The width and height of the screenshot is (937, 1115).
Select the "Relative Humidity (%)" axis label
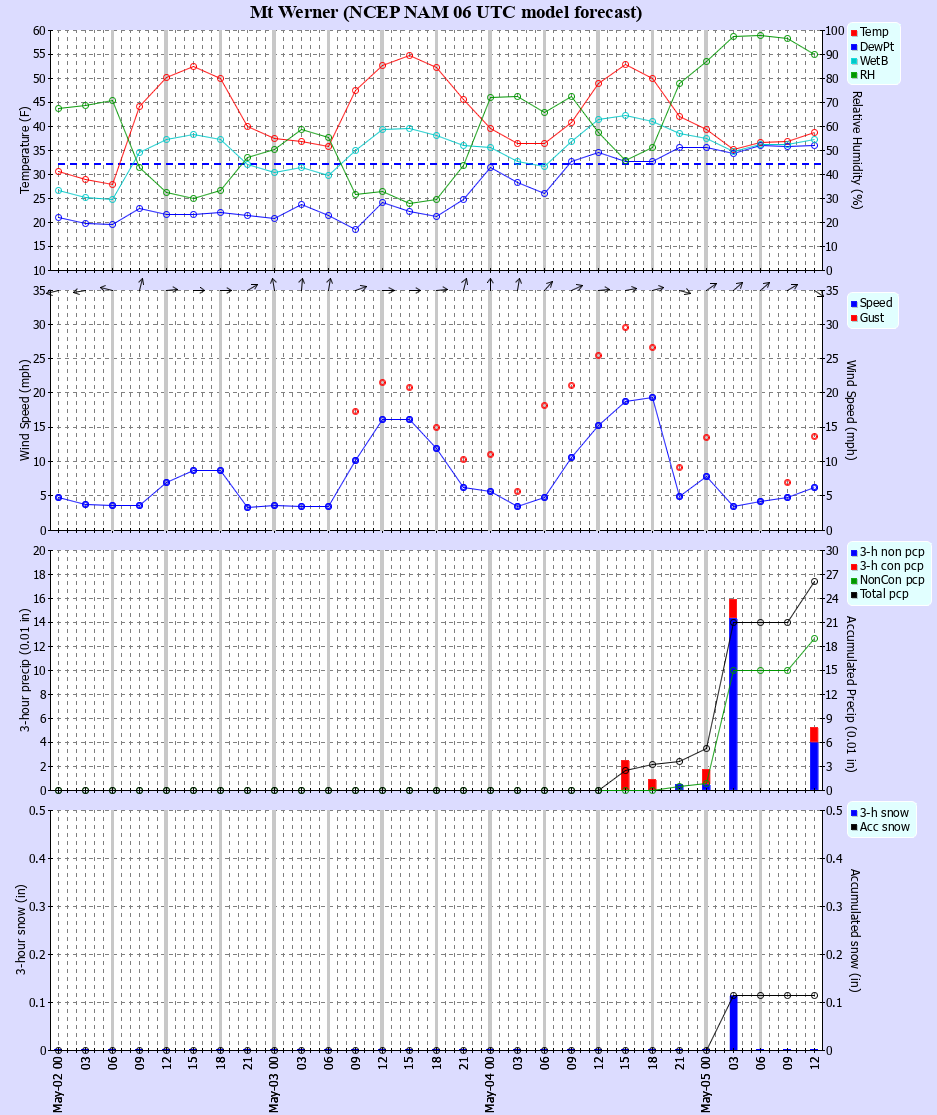tap(857, 149)
